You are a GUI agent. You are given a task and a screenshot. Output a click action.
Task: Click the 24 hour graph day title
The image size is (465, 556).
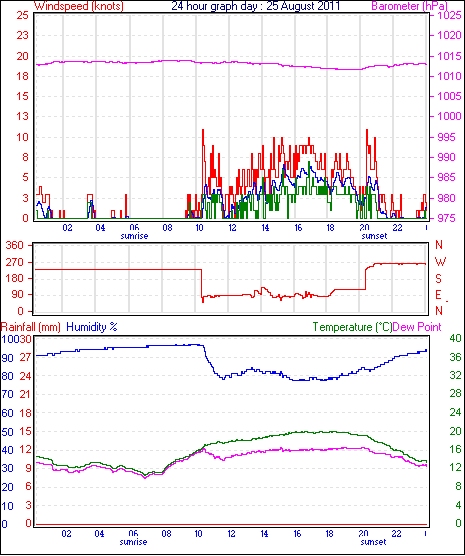[x=255, y=6]
